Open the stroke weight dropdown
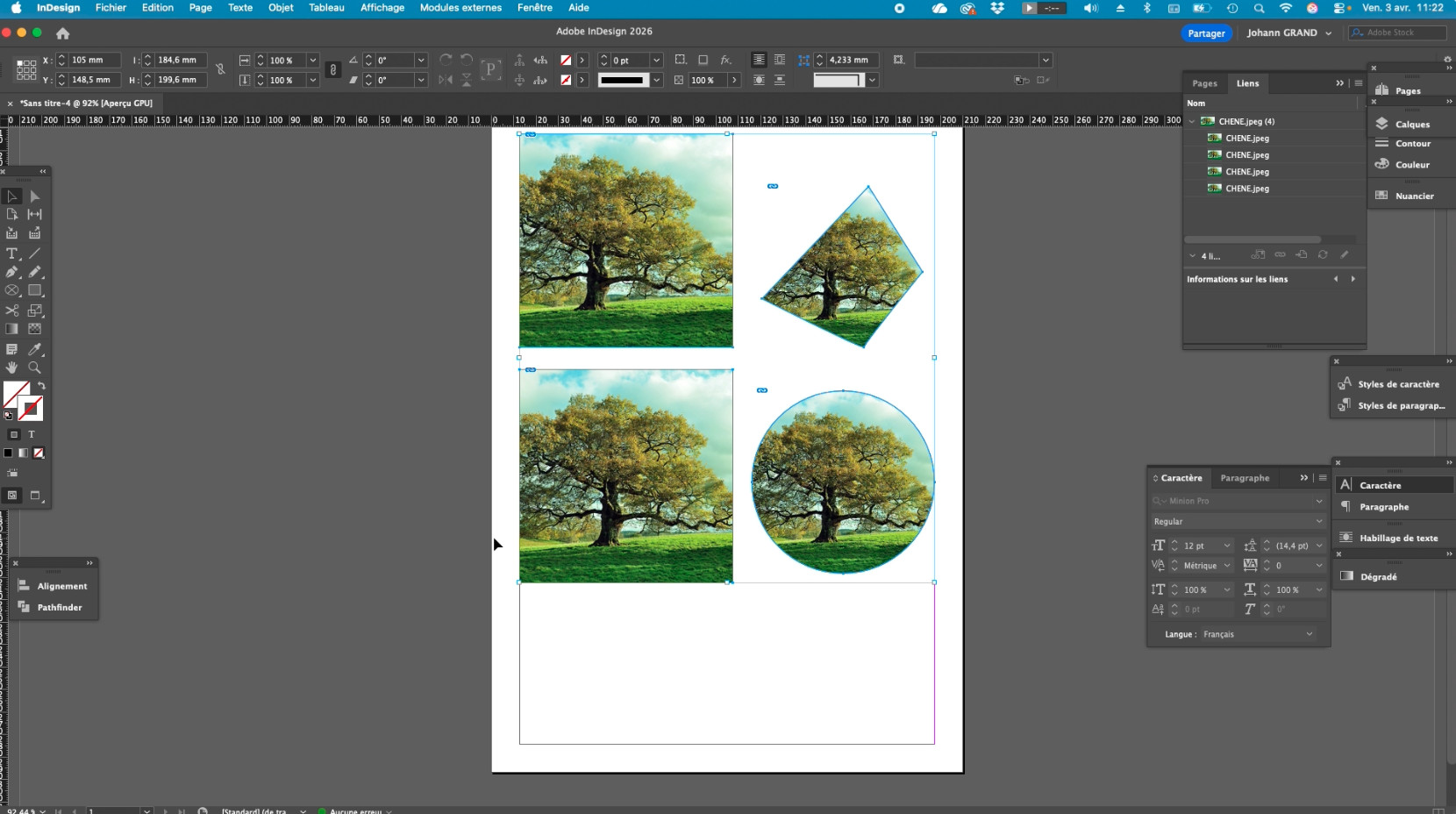 click(656, 61)
